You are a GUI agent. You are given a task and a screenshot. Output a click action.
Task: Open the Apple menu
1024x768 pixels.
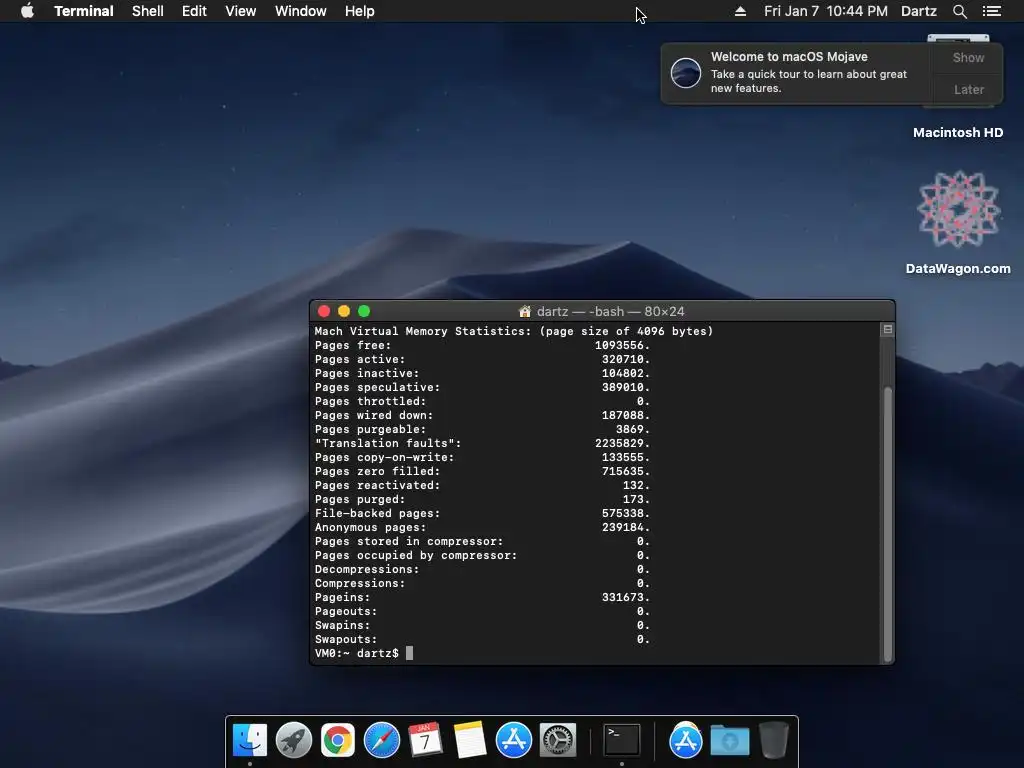(x=27, y=11)
